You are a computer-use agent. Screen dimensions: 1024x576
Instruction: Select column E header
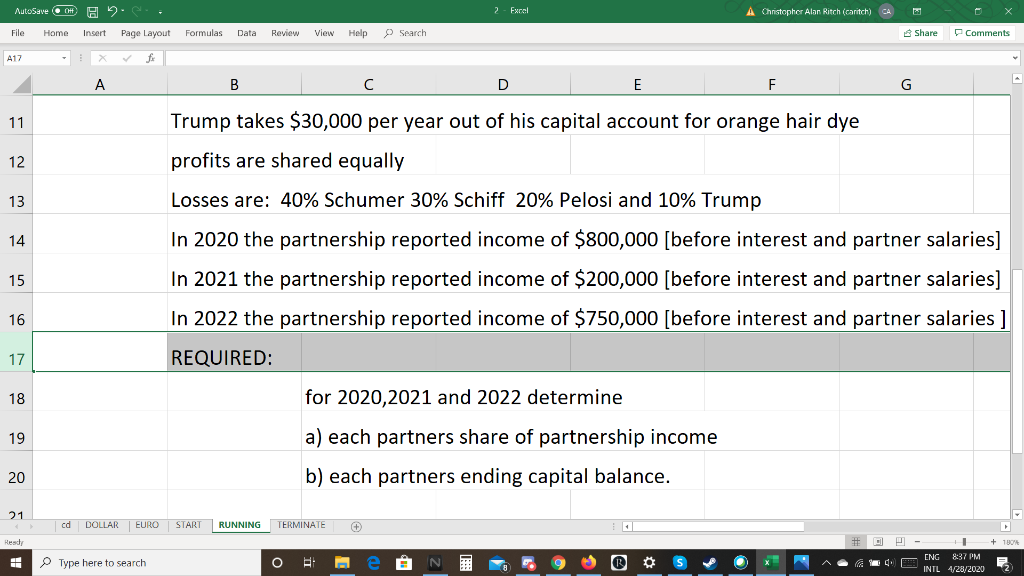click(x=637, y=84)
